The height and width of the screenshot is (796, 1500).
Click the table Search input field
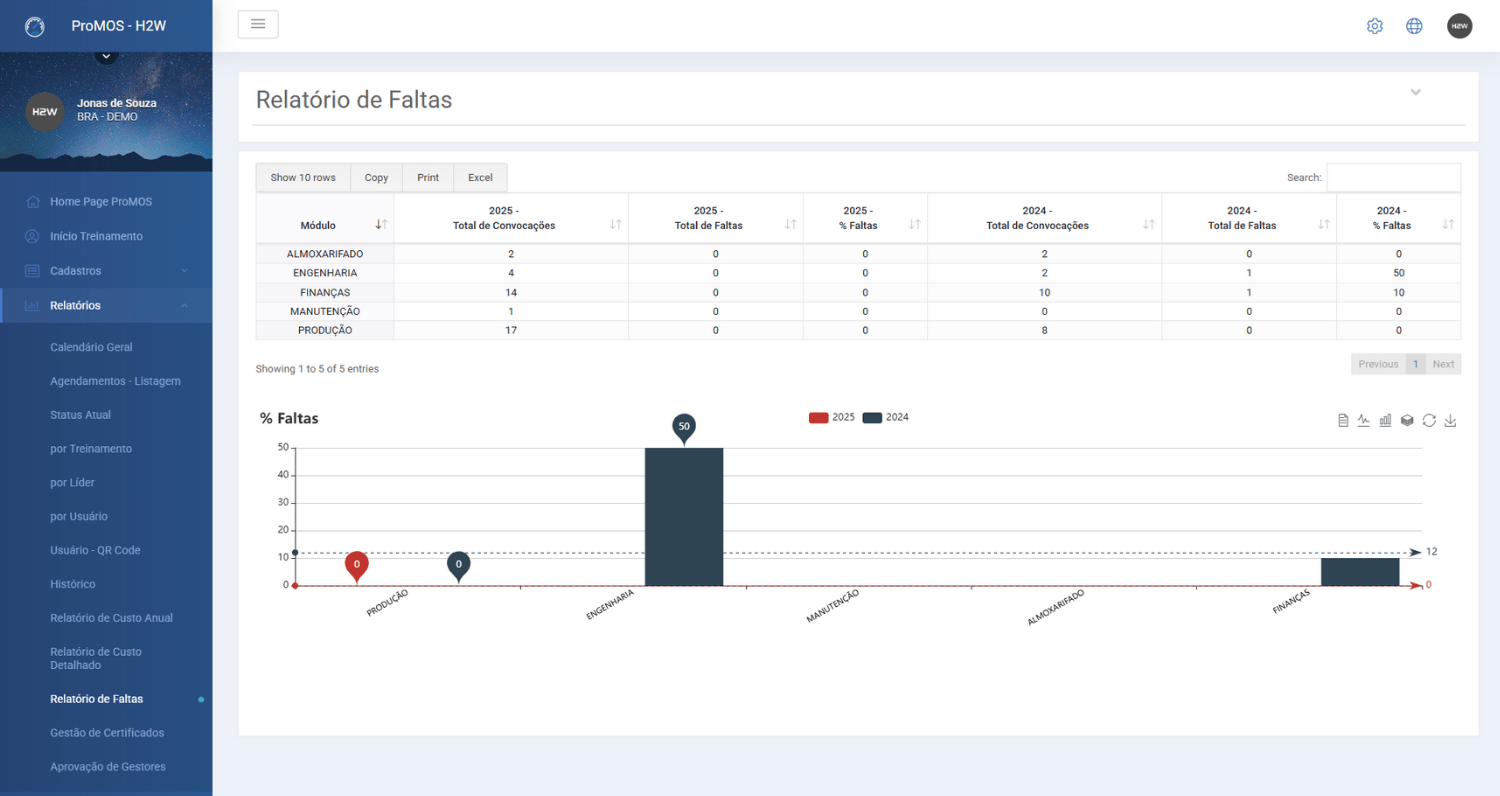tap(1393, 177)
